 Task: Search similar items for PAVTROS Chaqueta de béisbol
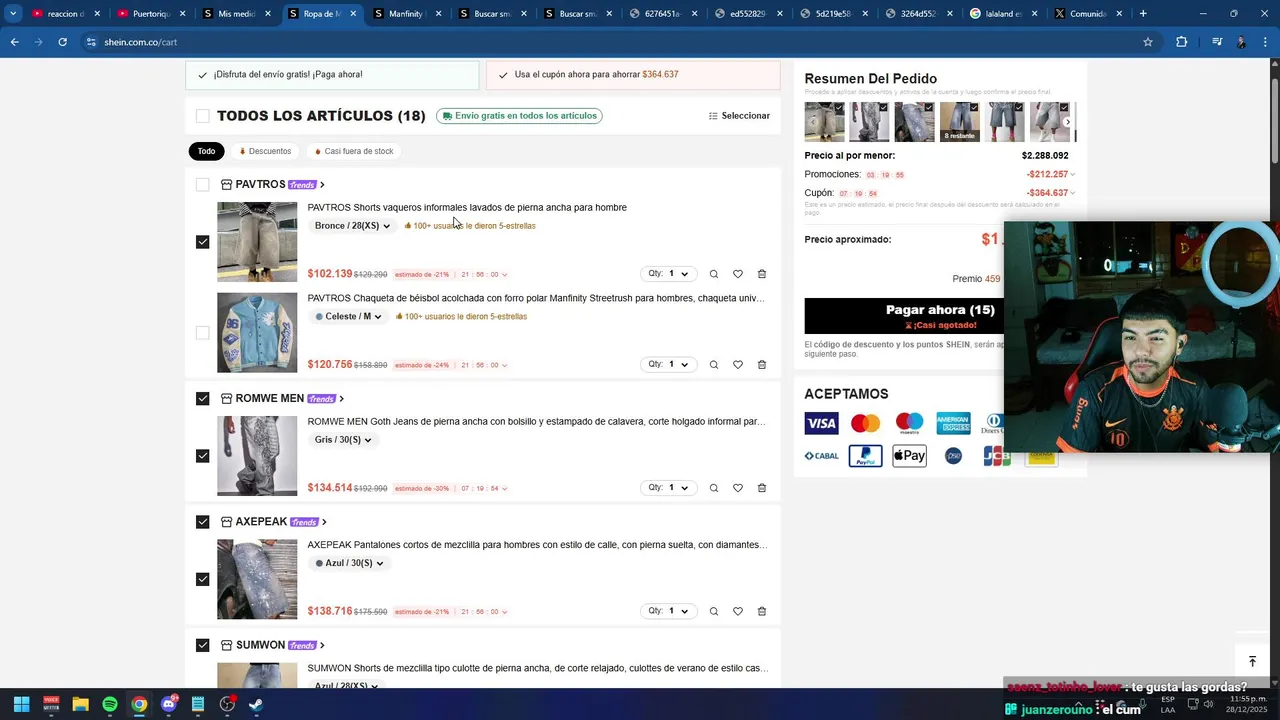coord(713,365)
